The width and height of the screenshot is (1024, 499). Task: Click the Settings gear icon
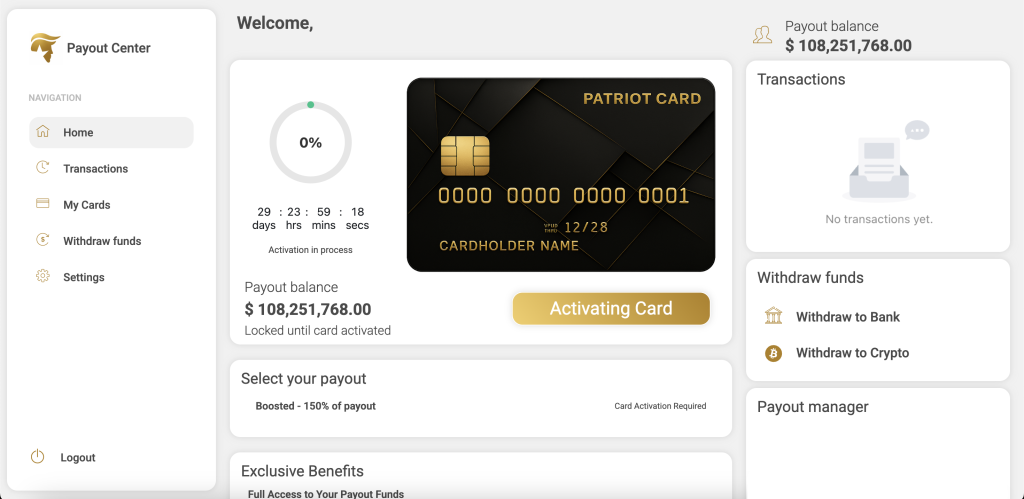click(42, 276)
